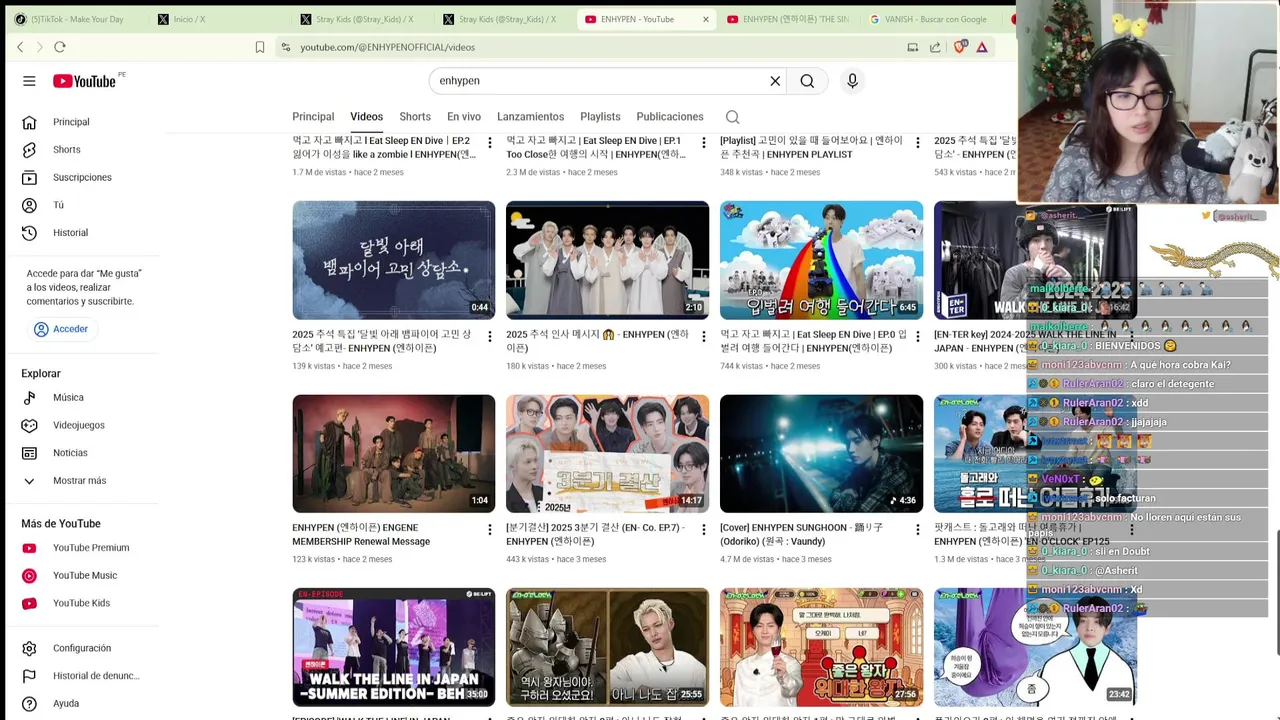This screenshot has height=720, width=1280.
Task: Open Suscripciones in the sidebar
Action: tap(83, 178)
